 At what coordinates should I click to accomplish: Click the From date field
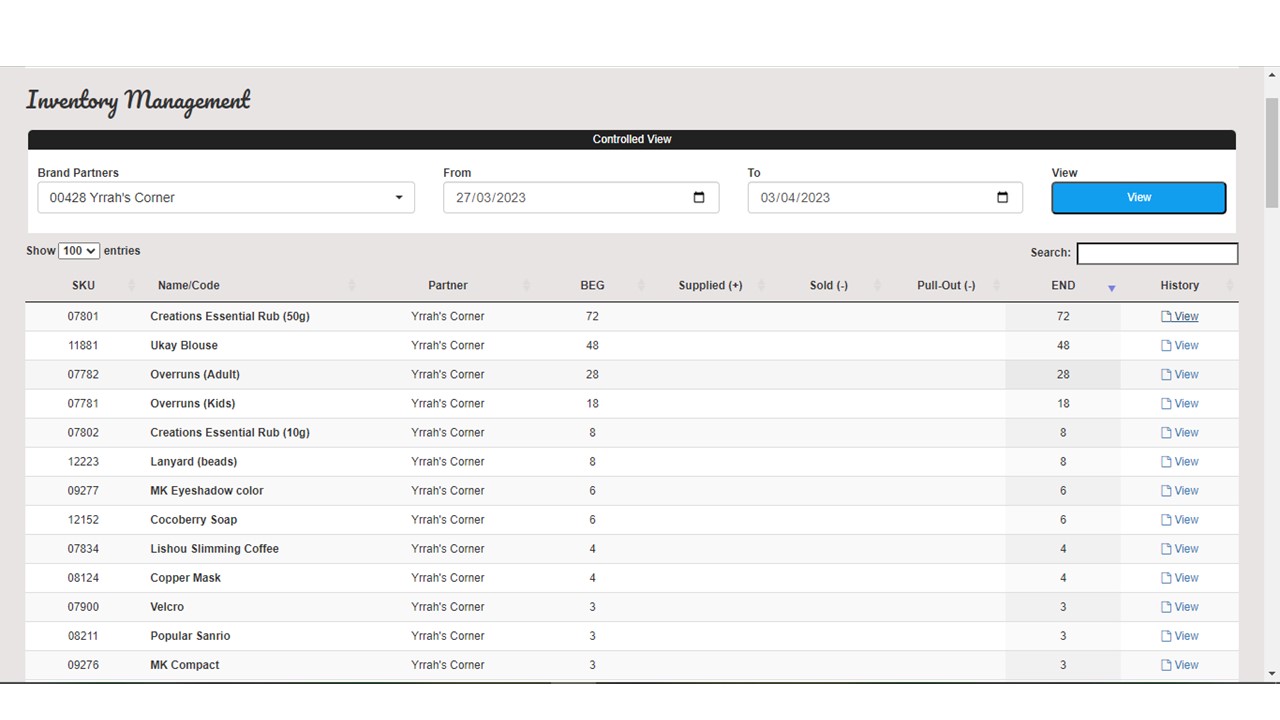click(581, 197)
